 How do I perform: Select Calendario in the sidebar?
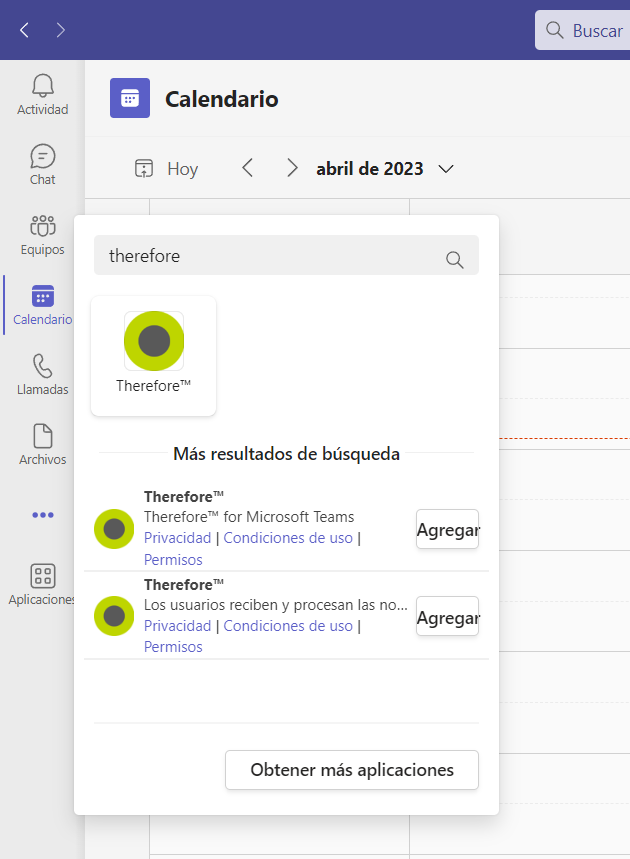(x=43, y=305)
